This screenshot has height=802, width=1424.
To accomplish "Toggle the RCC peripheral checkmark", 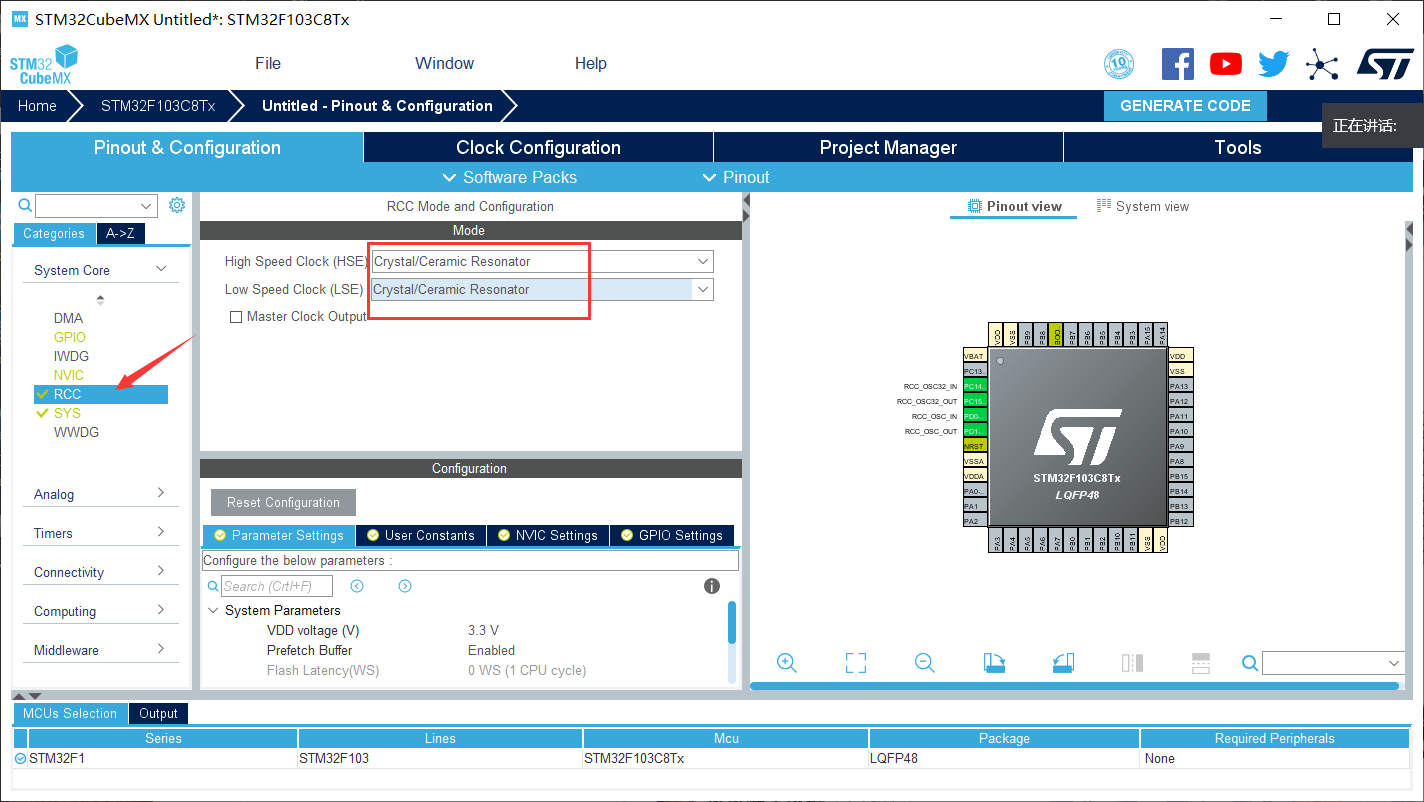I will pyautogui.click(x=42, y=394).
